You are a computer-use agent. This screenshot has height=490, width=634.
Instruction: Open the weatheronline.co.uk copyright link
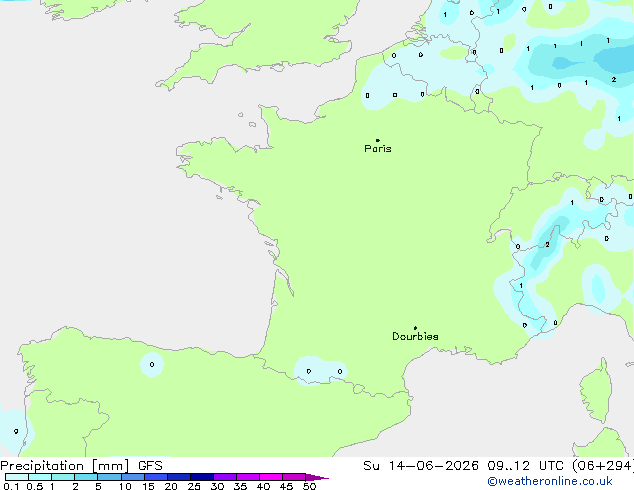pos(550,481)
